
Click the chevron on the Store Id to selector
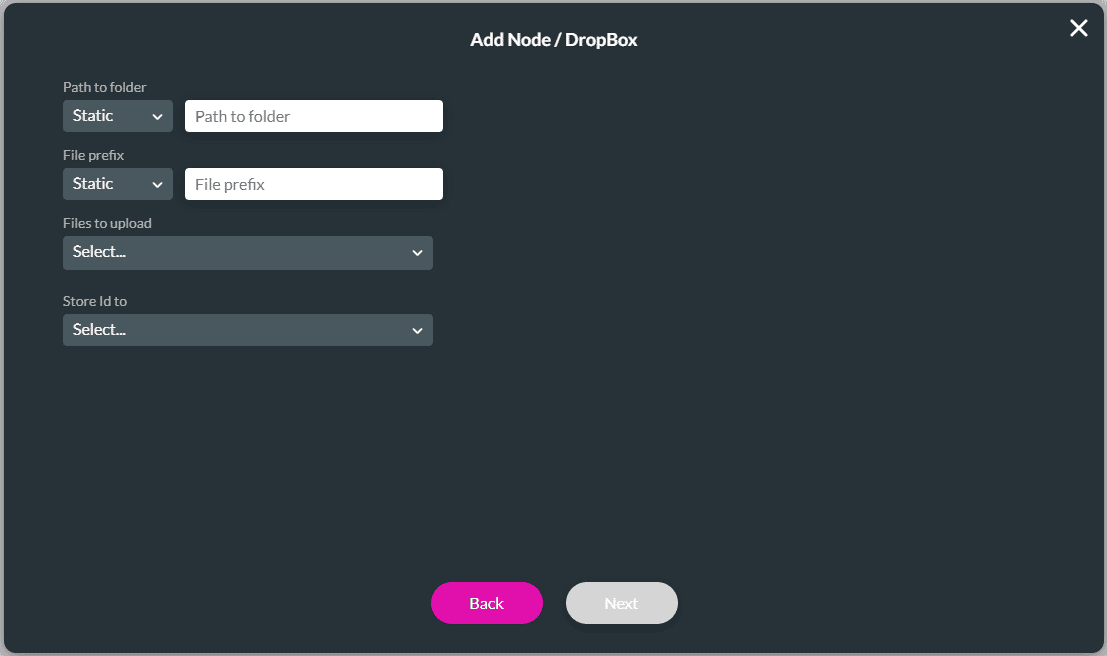coord(418,330)
